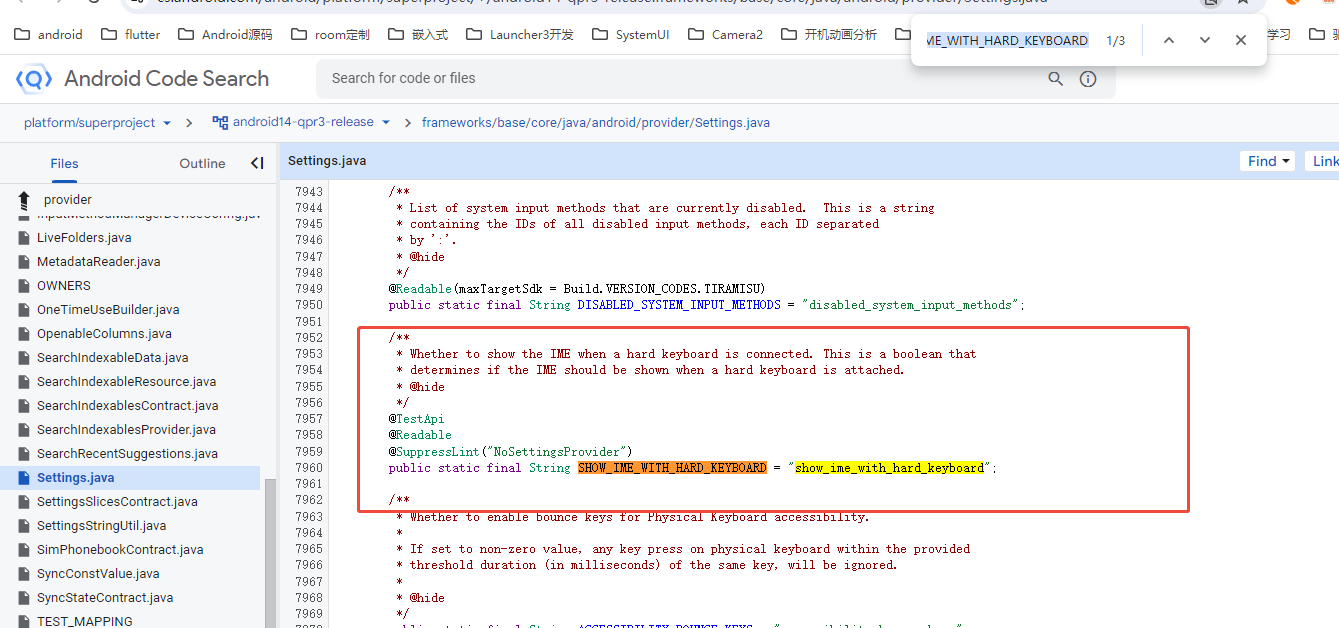Click line number 7949

click(309, 289)
